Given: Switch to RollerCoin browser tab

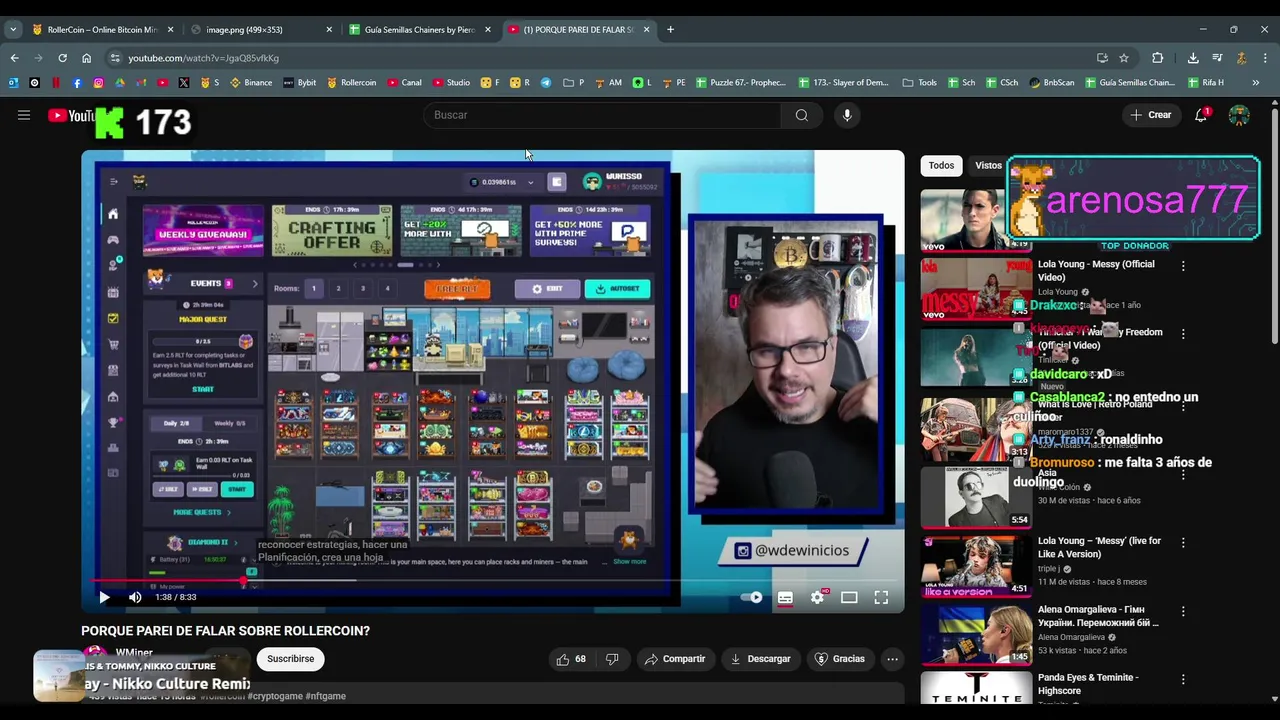Looking at the screenshot, I should pos(102,30).
